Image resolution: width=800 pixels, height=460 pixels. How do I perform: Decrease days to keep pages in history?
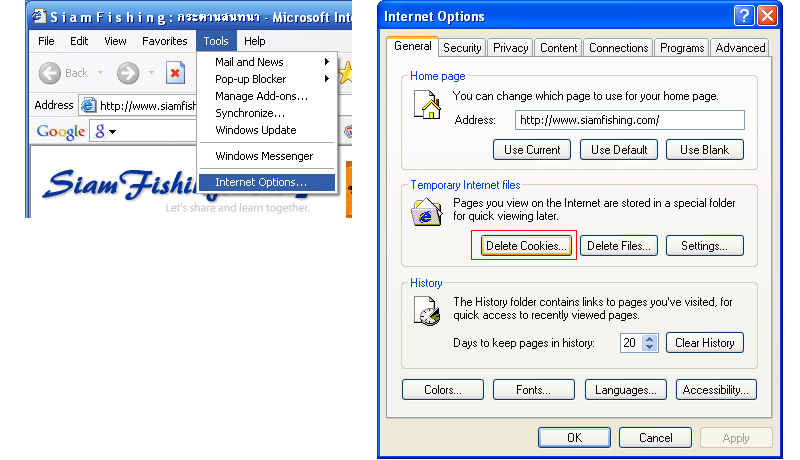[649, 347]
